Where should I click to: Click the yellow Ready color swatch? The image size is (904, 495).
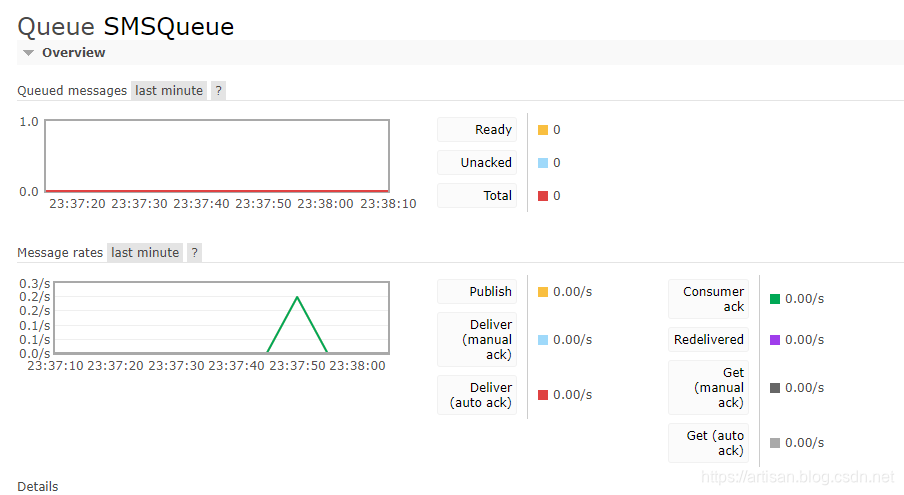click(x=543, y=130)
